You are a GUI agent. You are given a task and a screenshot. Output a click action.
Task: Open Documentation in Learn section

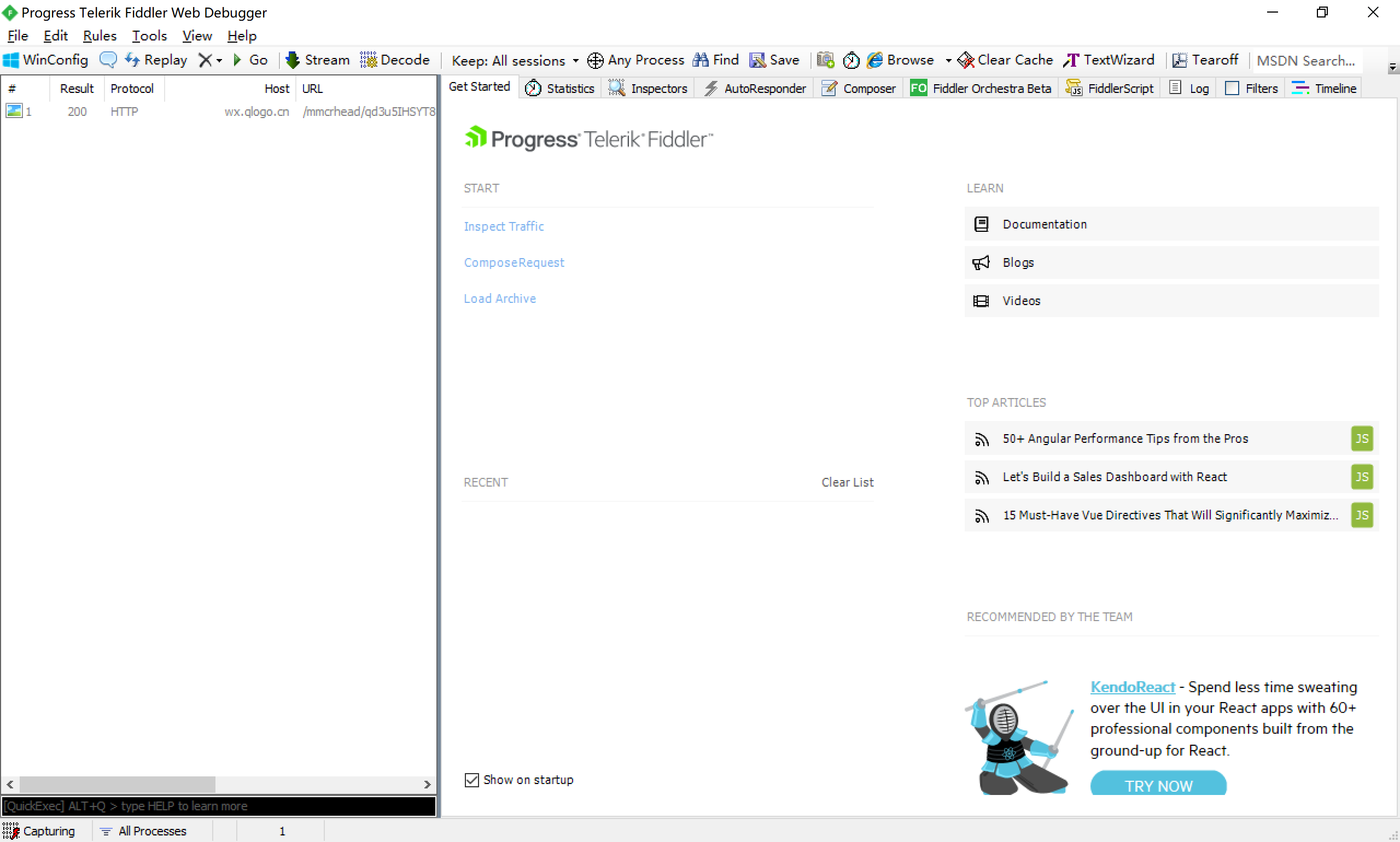[1171, 224]
